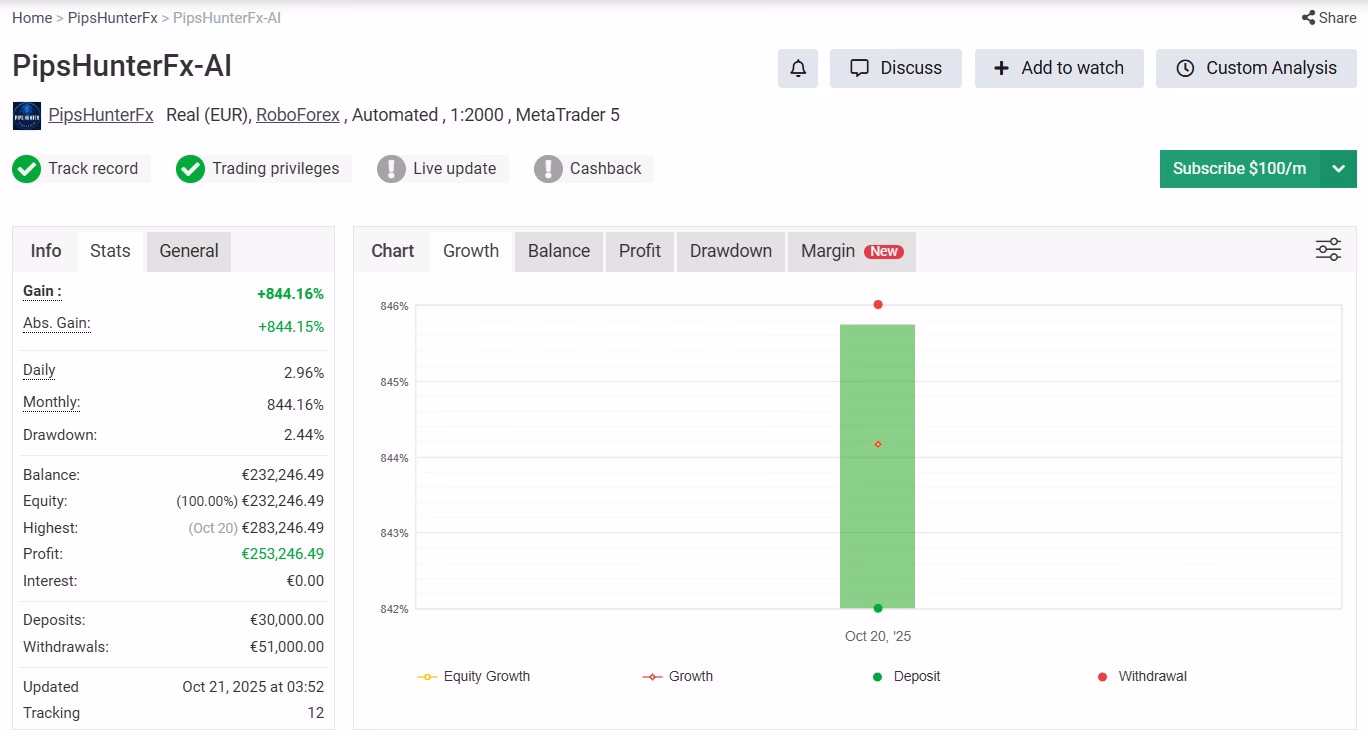Screen dimensions: 1368x736
Task: Open the RoboForex broker link
Action: 298,115
